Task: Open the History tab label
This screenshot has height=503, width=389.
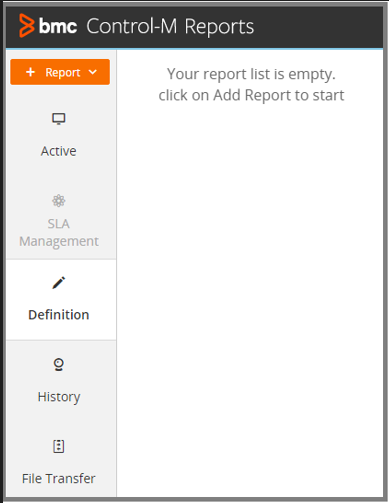Action: click(59, 397)
